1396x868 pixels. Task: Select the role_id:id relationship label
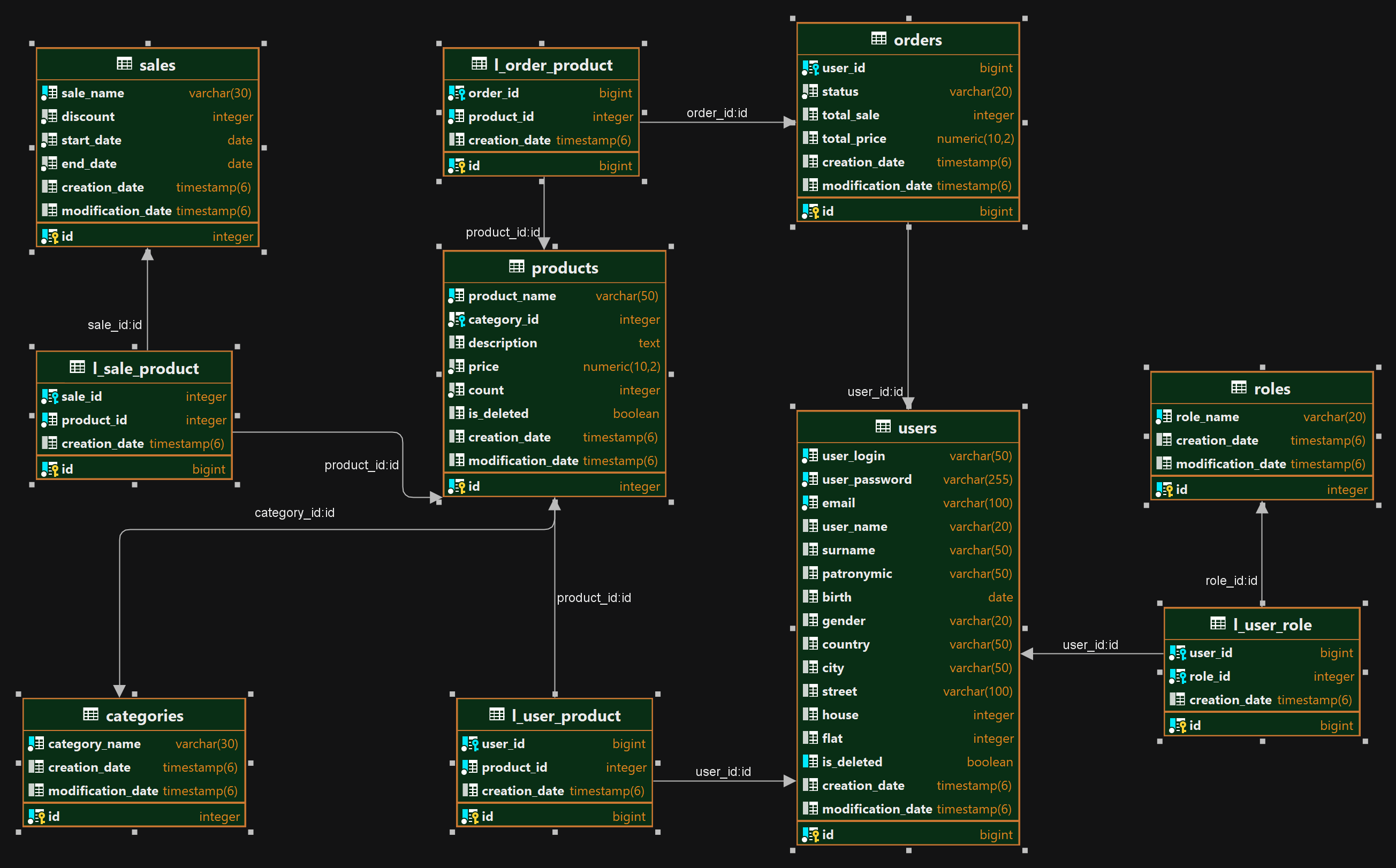coord(1231,581)
